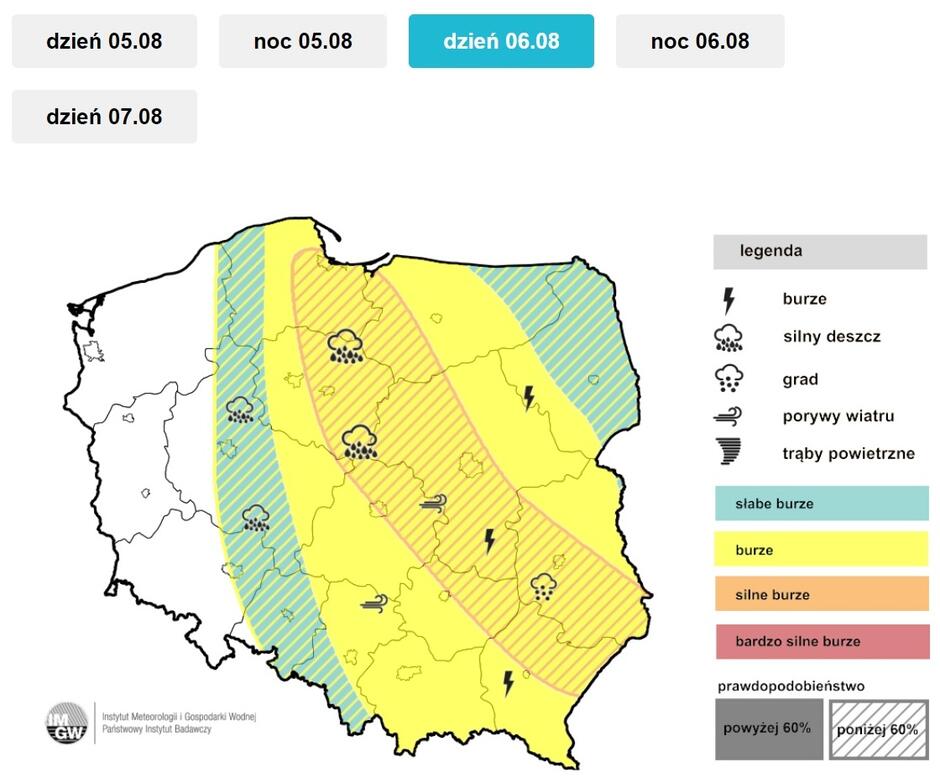
Task: Click the lightning icon in northeastern Poland
Action: [528, 398]
